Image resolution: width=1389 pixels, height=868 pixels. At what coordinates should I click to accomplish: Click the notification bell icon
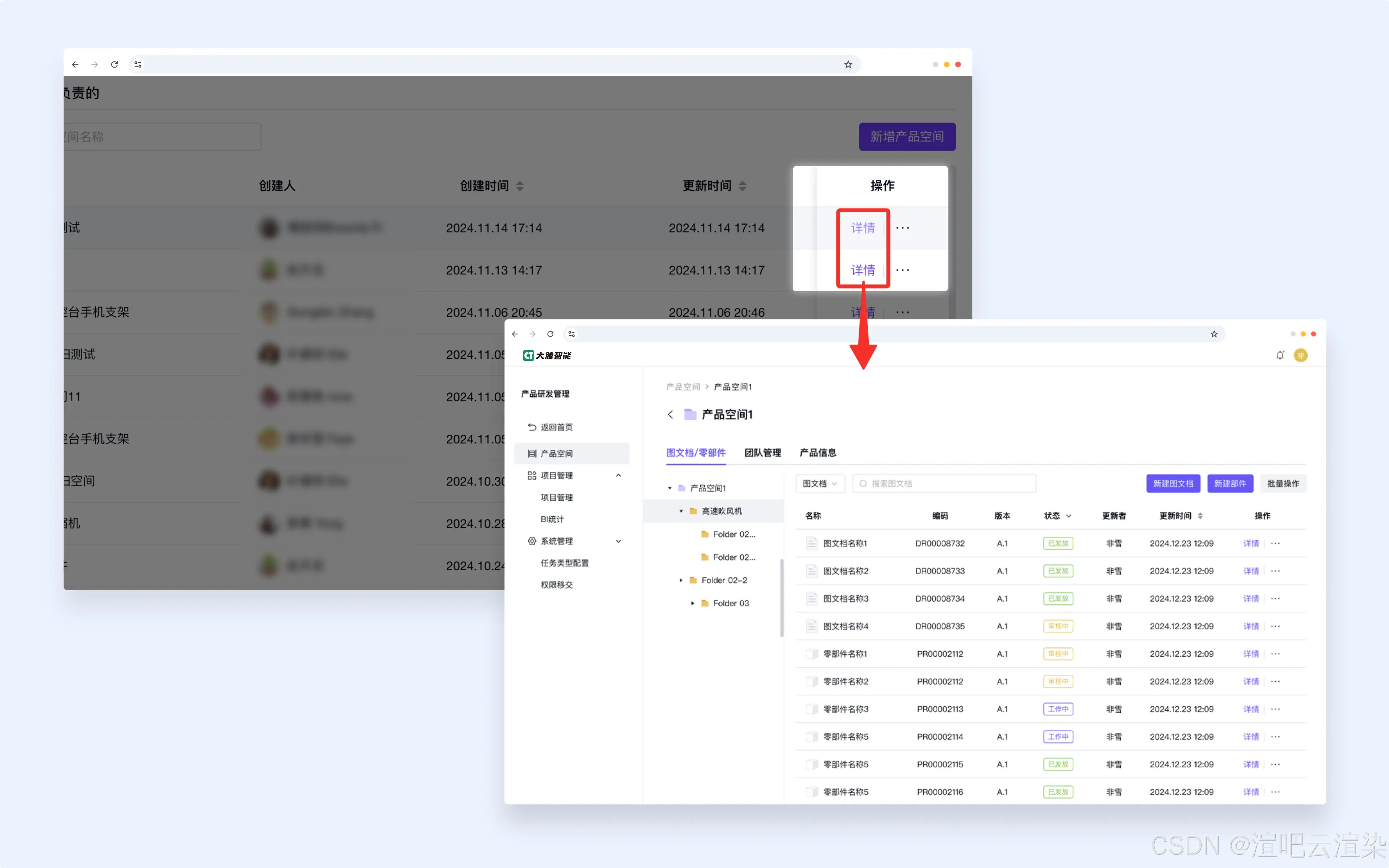[1279, 355]
